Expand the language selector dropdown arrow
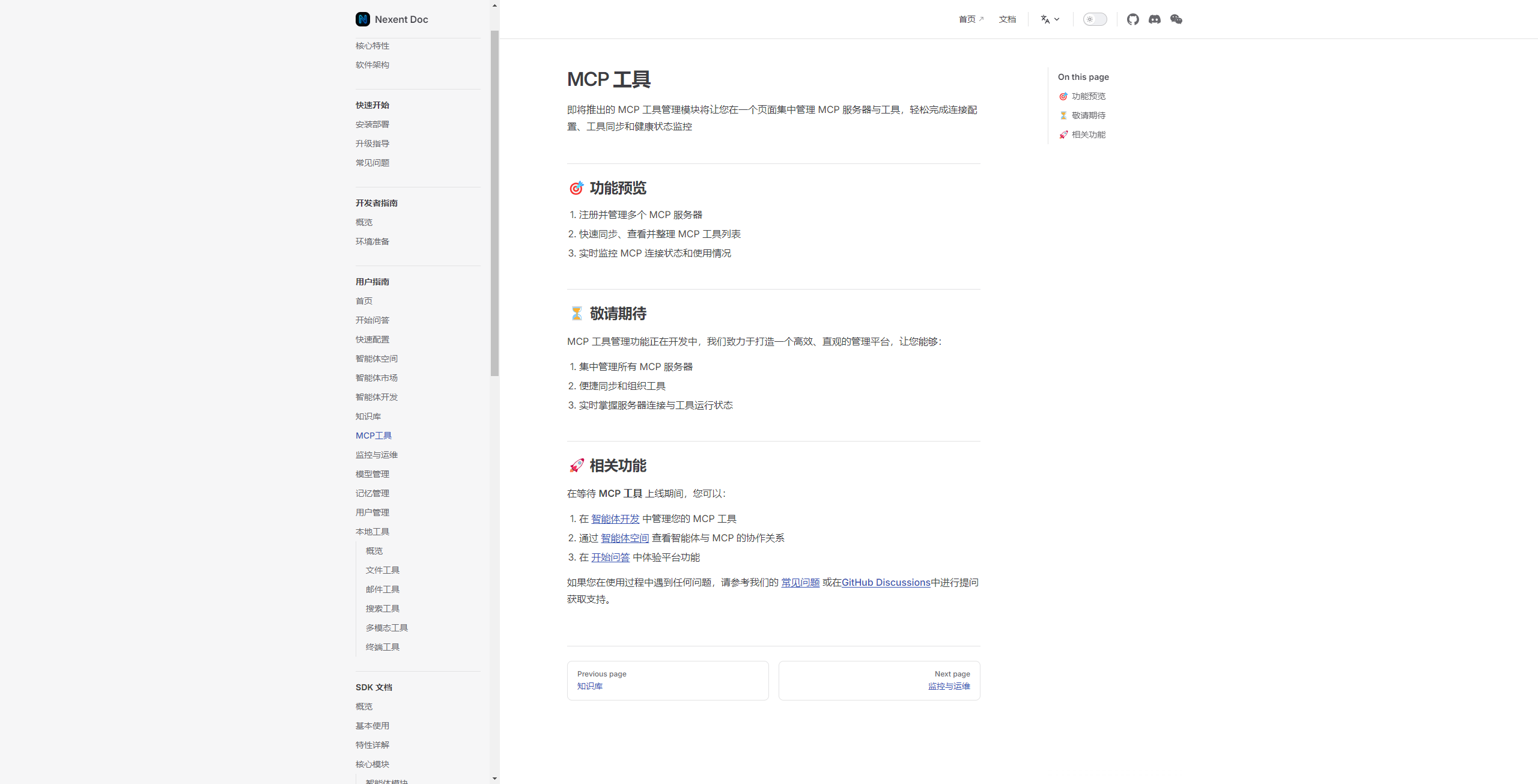 tap(1057, 19)
